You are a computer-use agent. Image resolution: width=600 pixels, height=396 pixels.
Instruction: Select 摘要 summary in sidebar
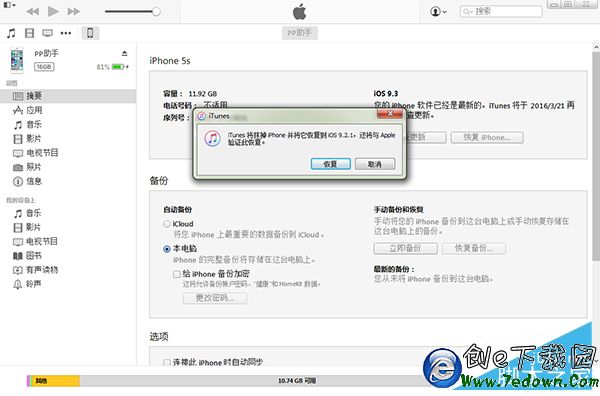68,96
